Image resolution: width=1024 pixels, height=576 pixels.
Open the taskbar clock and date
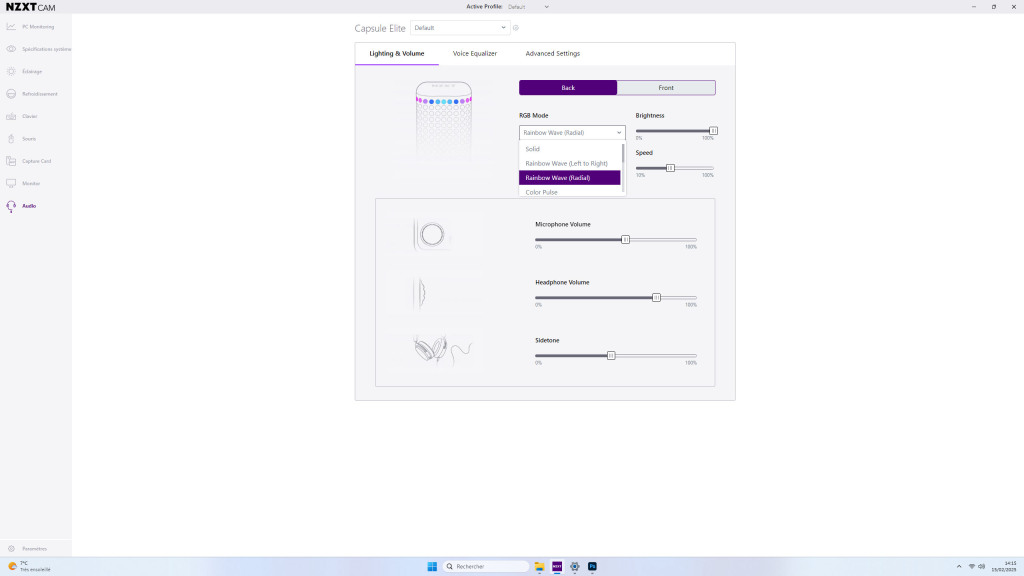click(1004, 566)
